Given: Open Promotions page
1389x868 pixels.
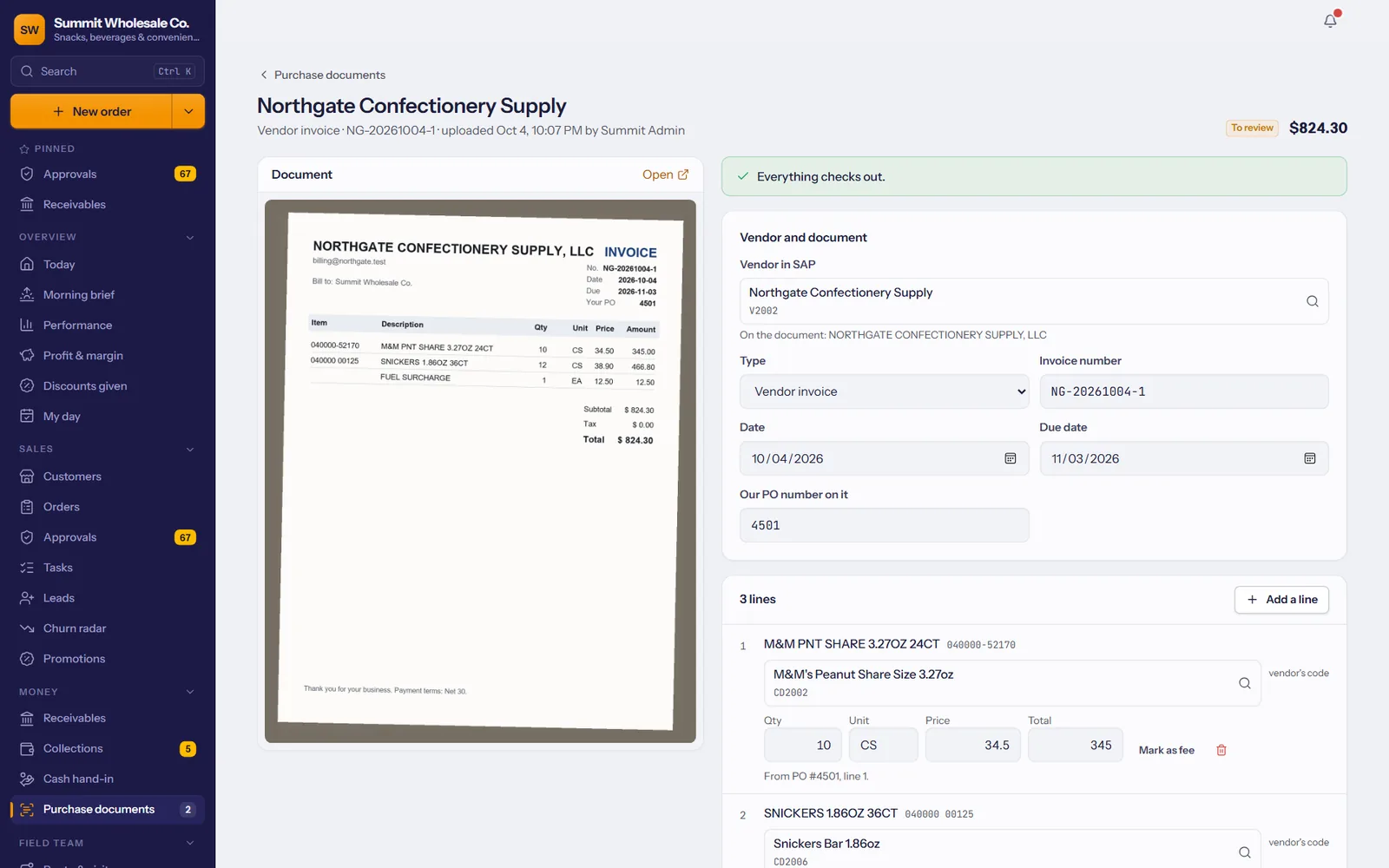Looking at the screenshot, I should [108, 659].
